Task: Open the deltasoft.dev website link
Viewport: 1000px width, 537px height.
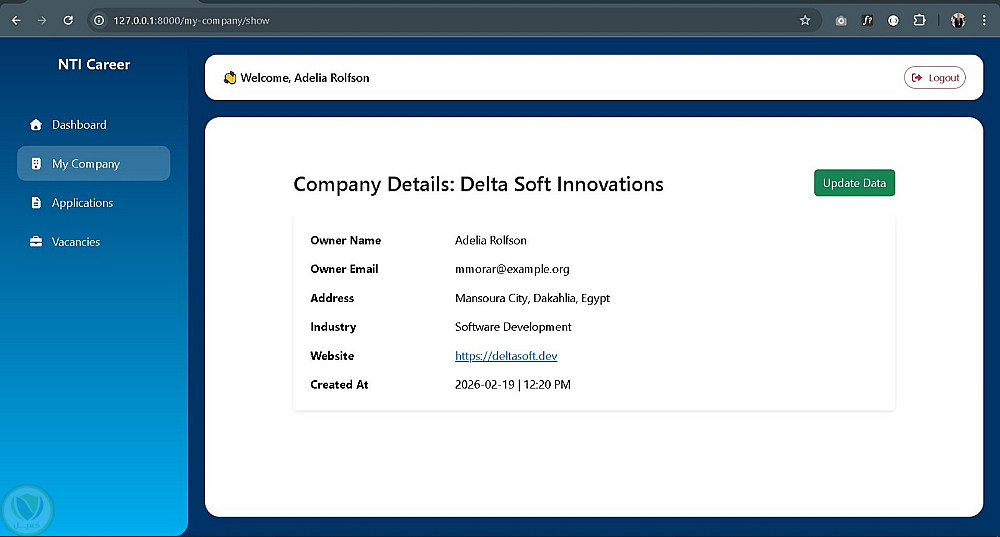Action: click(506, 356)
